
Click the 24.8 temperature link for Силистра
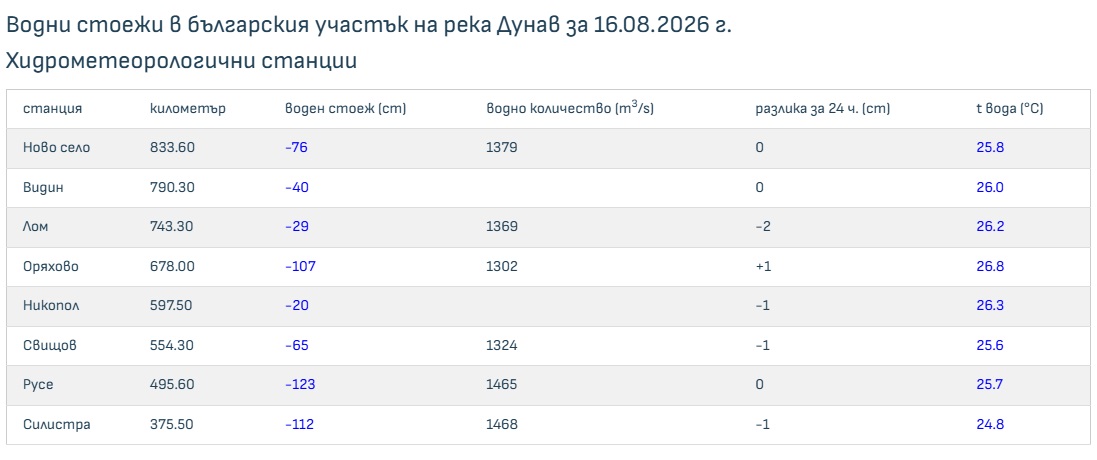pos(991,424)
